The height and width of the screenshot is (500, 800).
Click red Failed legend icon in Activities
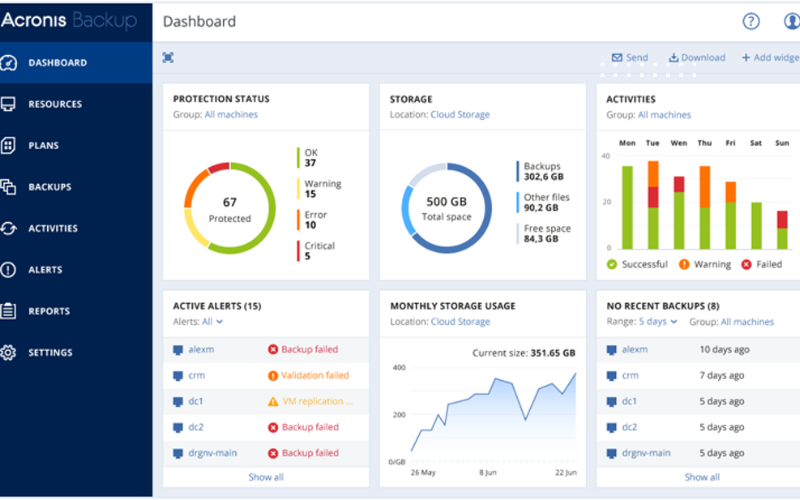click(x=746, y=264)
